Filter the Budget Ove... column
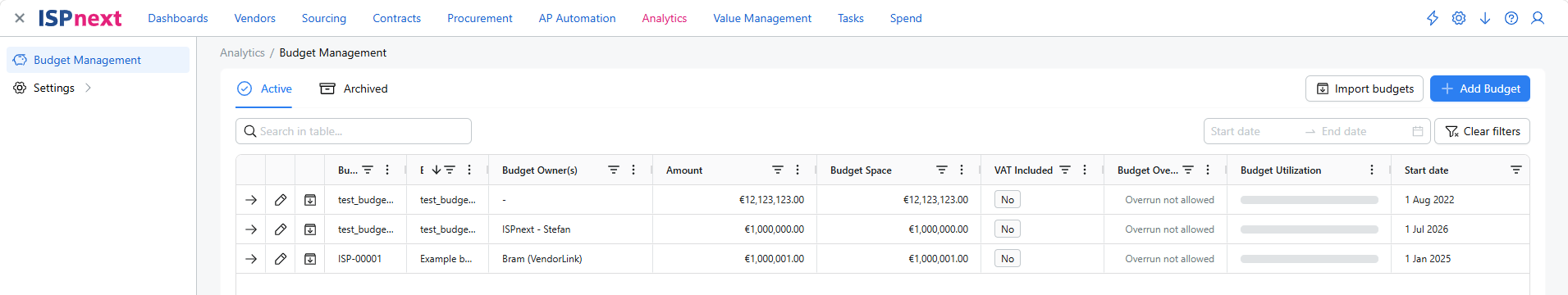This screenshot has height=295, width=1568. click(x=1188, y=170)
